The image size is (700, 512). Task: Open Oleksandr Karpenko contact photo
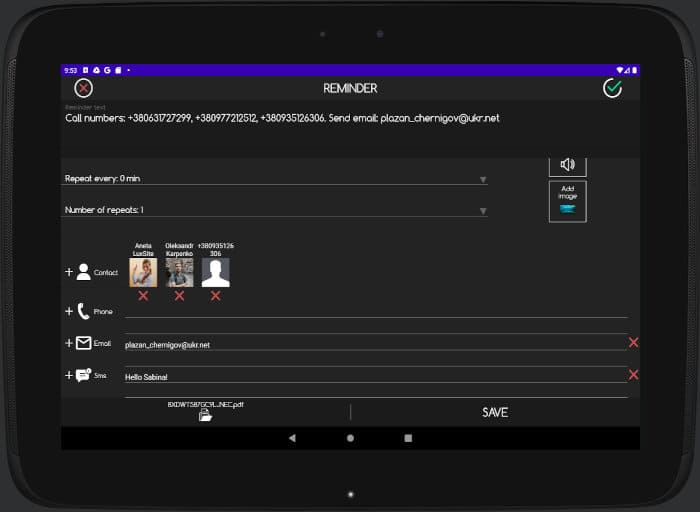pyautogui.click(x=179, y=272)
